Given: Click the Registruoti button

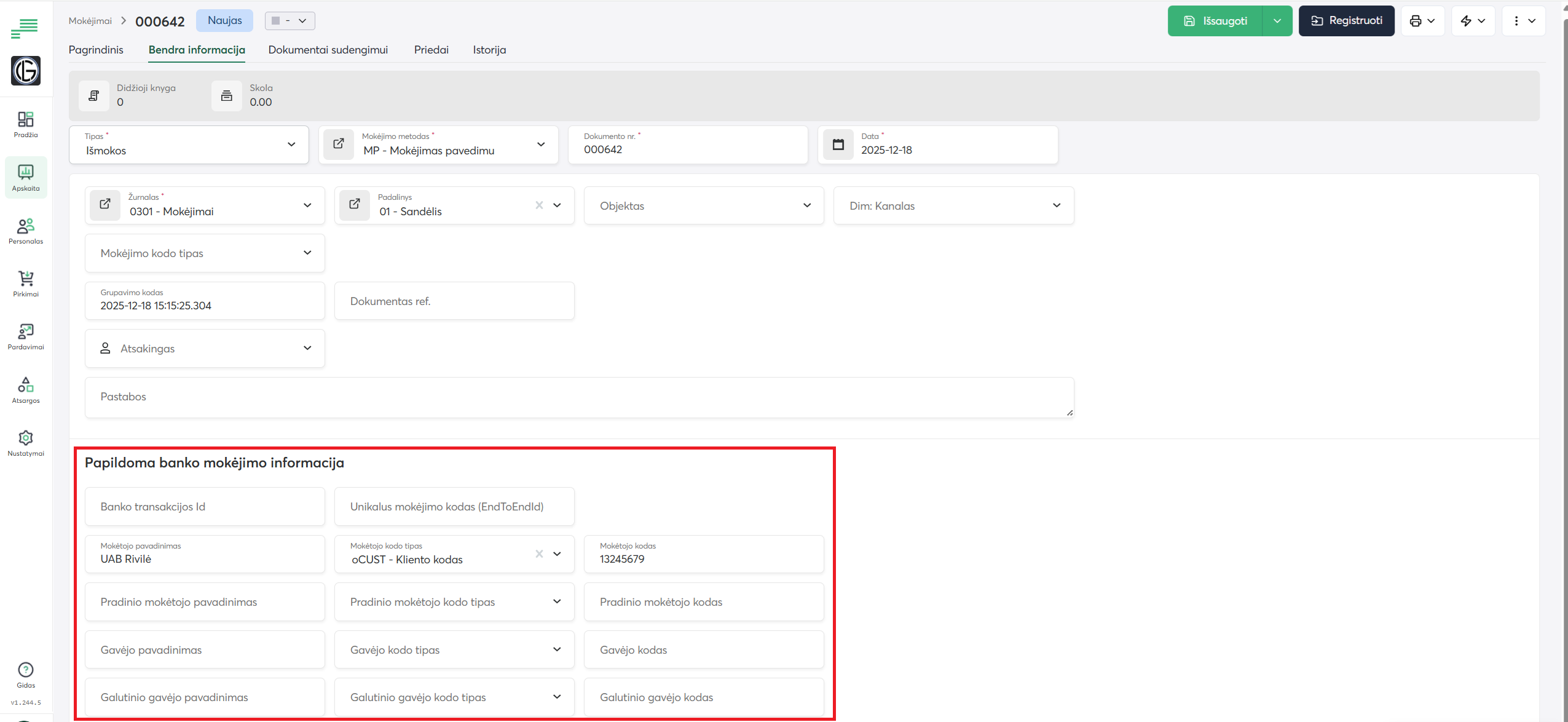Looking at the screenshot, I should click(x=1346, y=21).
